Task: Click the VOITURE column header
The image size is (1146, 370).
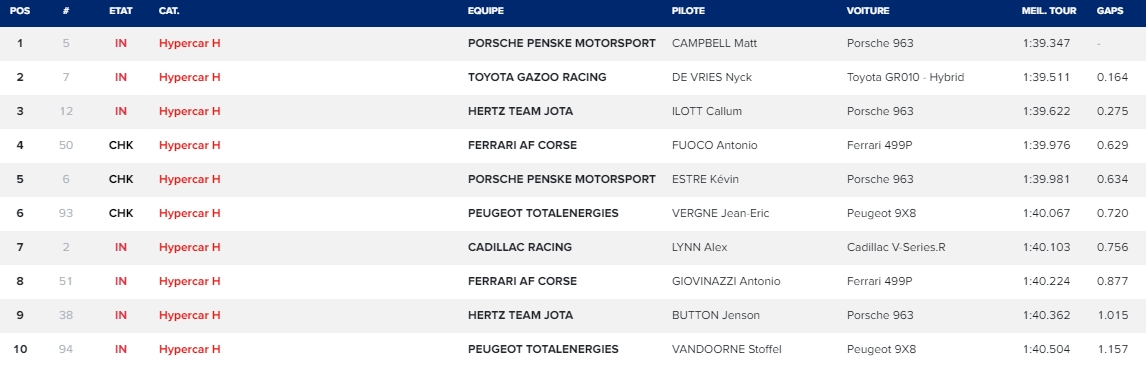Action: click(868, 11)
